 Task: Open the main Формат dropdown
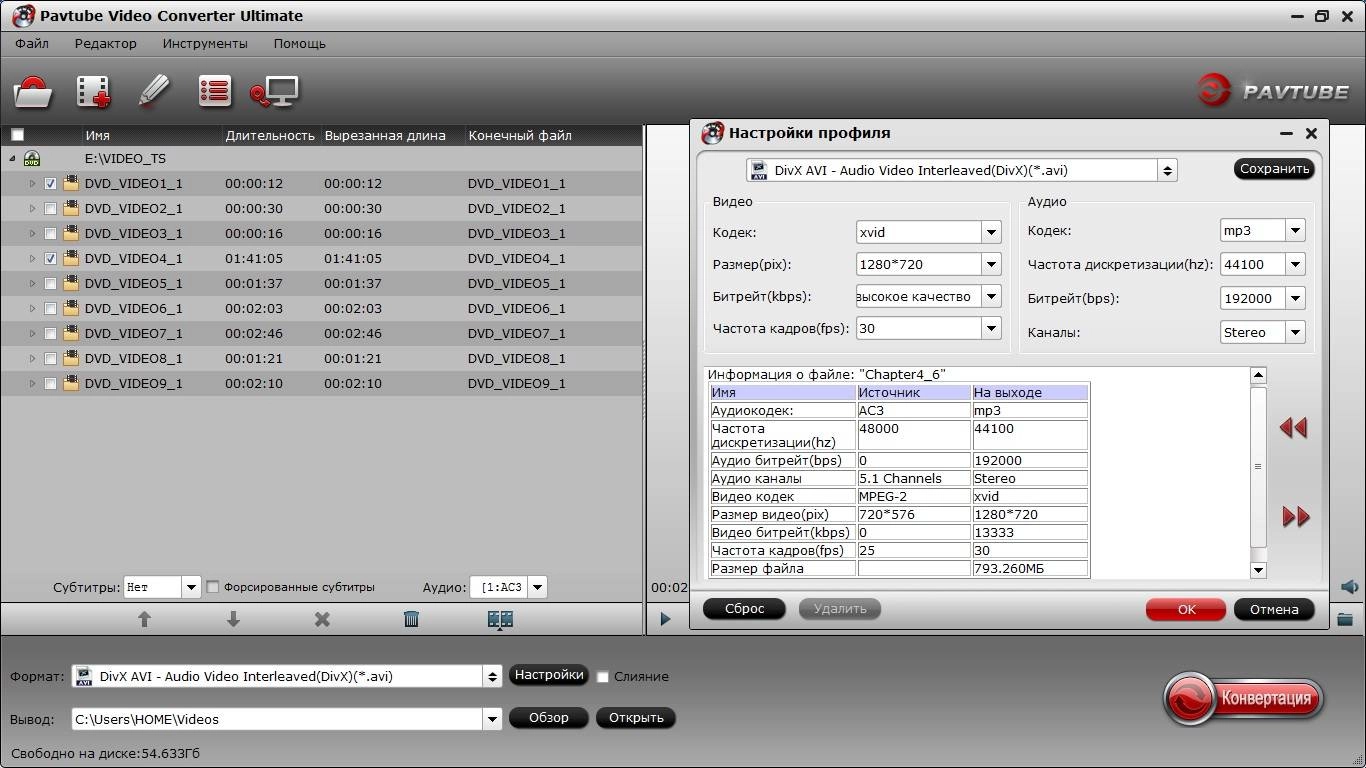(492, 676)
